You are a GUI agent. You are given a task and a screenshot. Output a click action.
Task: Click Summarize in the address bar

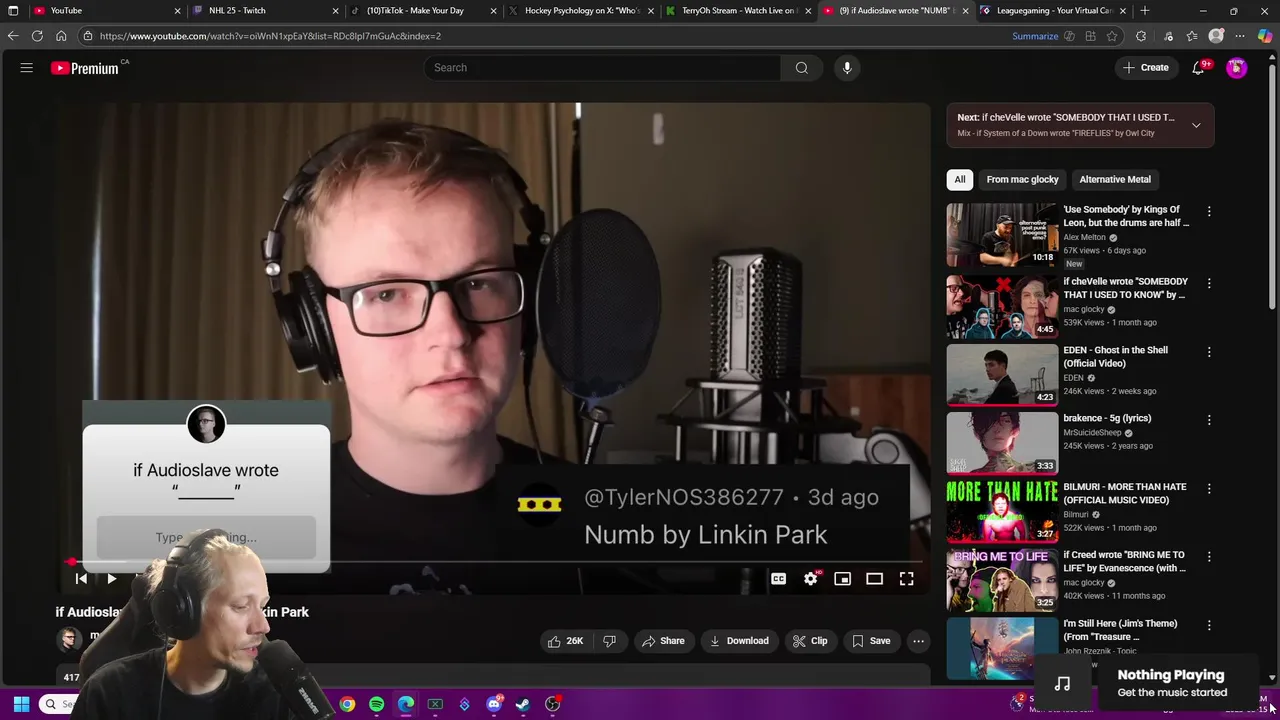tap(1035, 36)
